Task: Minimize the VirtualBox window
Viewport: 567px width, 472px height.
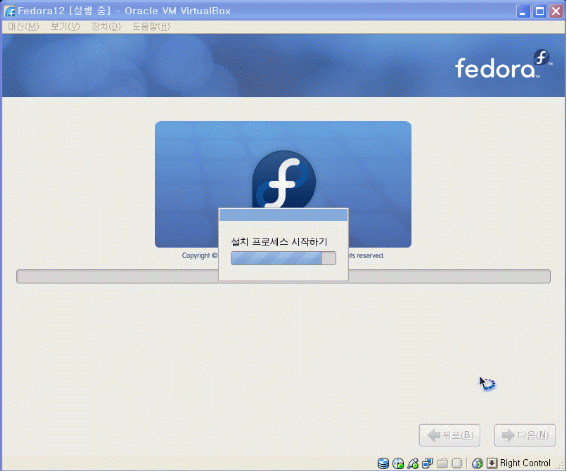Action: click(523, 11)
